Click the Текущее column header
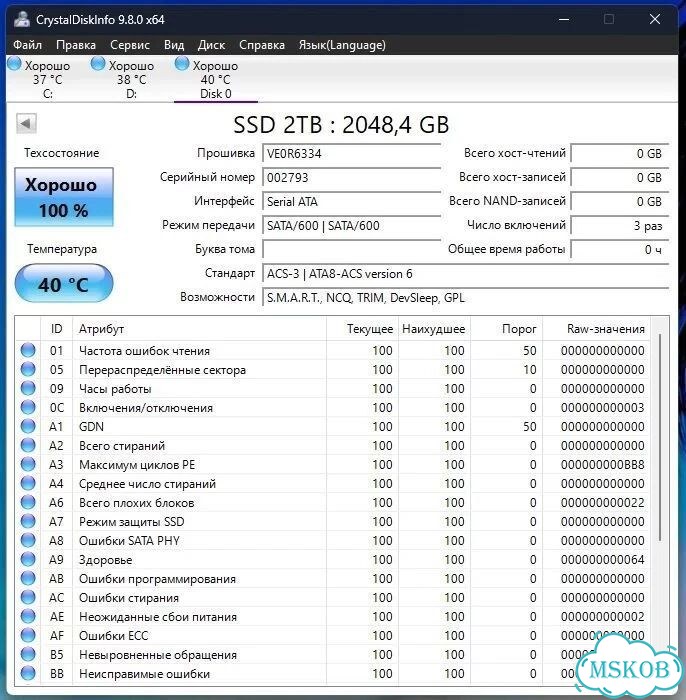The width and height of the screenshot is (686, 700). pos(362,329)
